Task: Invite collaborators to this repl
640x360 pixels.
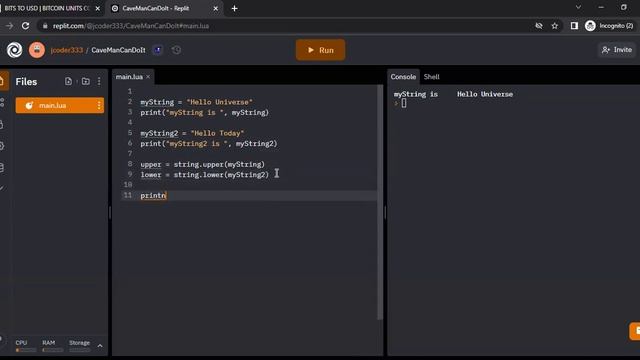Action: [617, 50]
